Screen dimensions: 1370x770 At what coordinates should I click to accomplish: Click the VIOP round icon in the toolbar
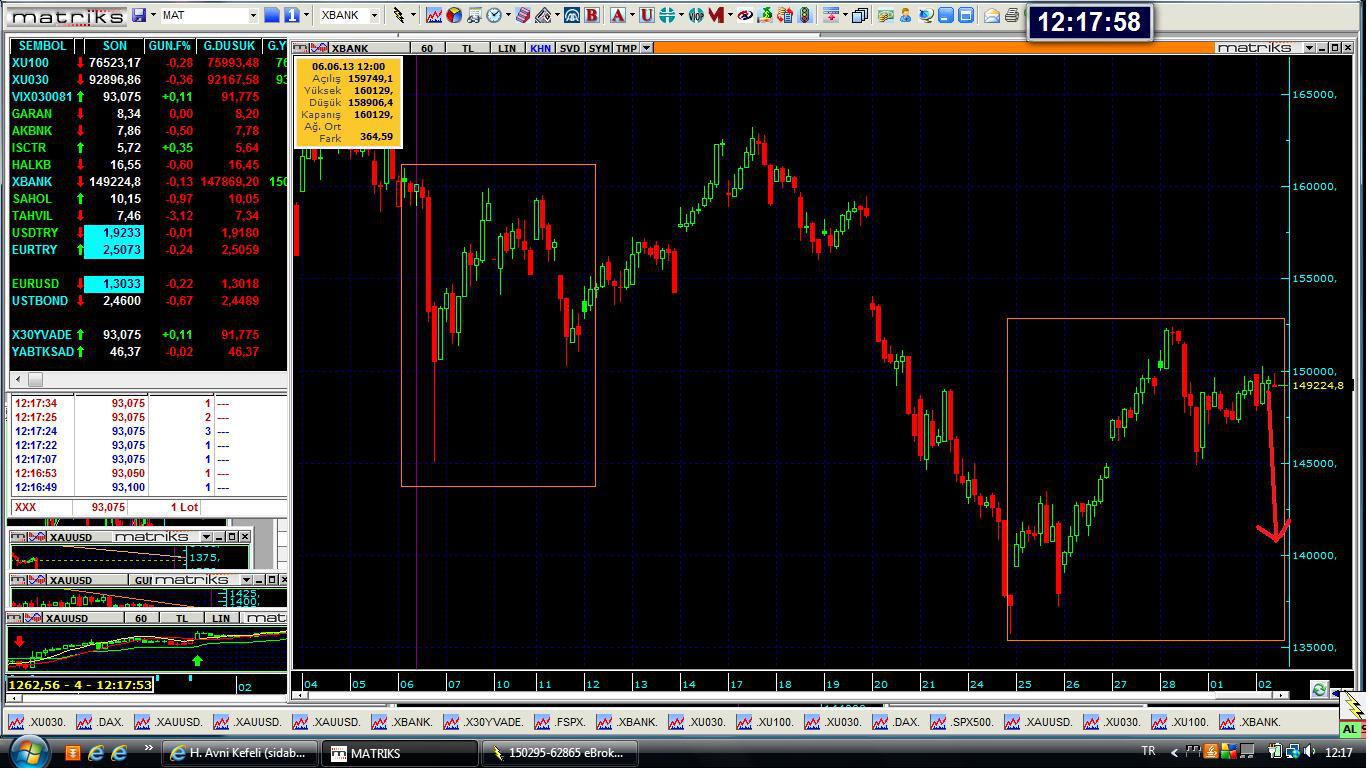pos(696,15)
